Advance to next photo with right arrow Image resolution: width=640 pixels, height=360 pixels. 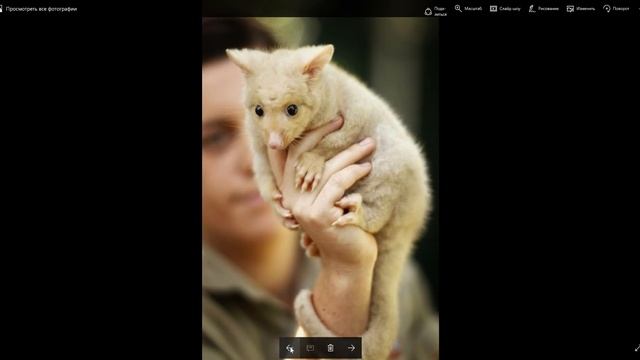(351, 348)
